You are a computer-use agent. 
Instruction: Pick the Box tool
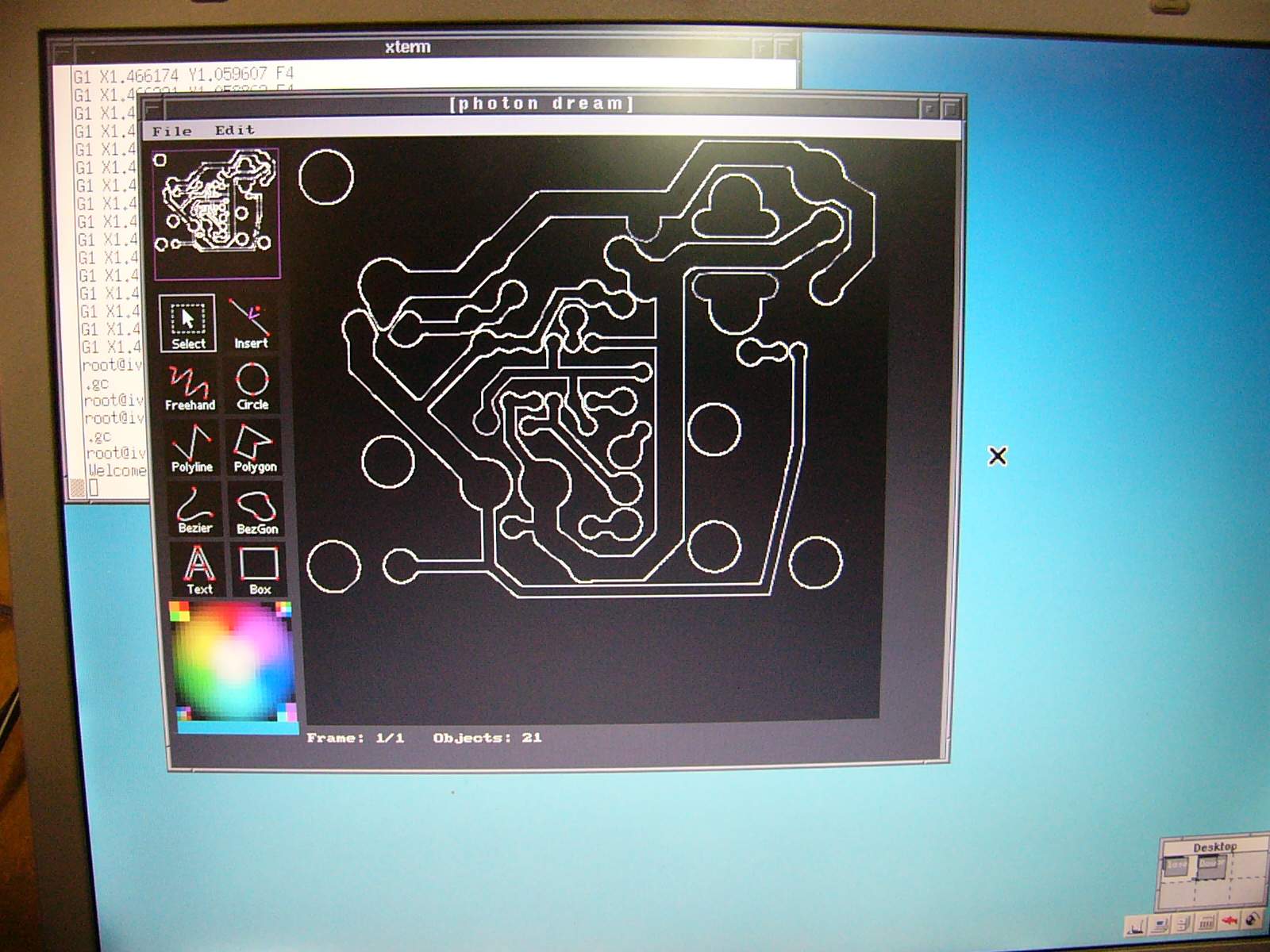(260, 570)
